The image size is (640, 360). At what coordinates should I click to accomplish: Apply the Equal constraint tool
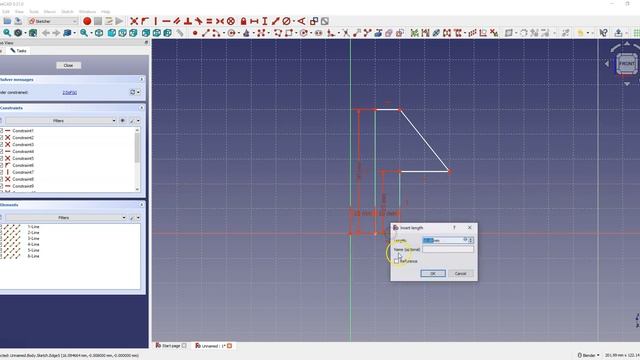(209, 21)
